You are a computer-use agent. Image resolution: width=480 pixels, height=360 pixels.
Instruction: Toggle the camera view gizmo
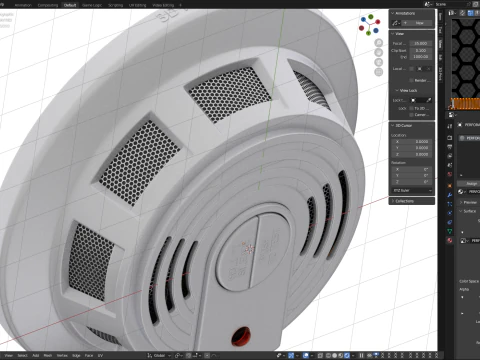point(379,62)
